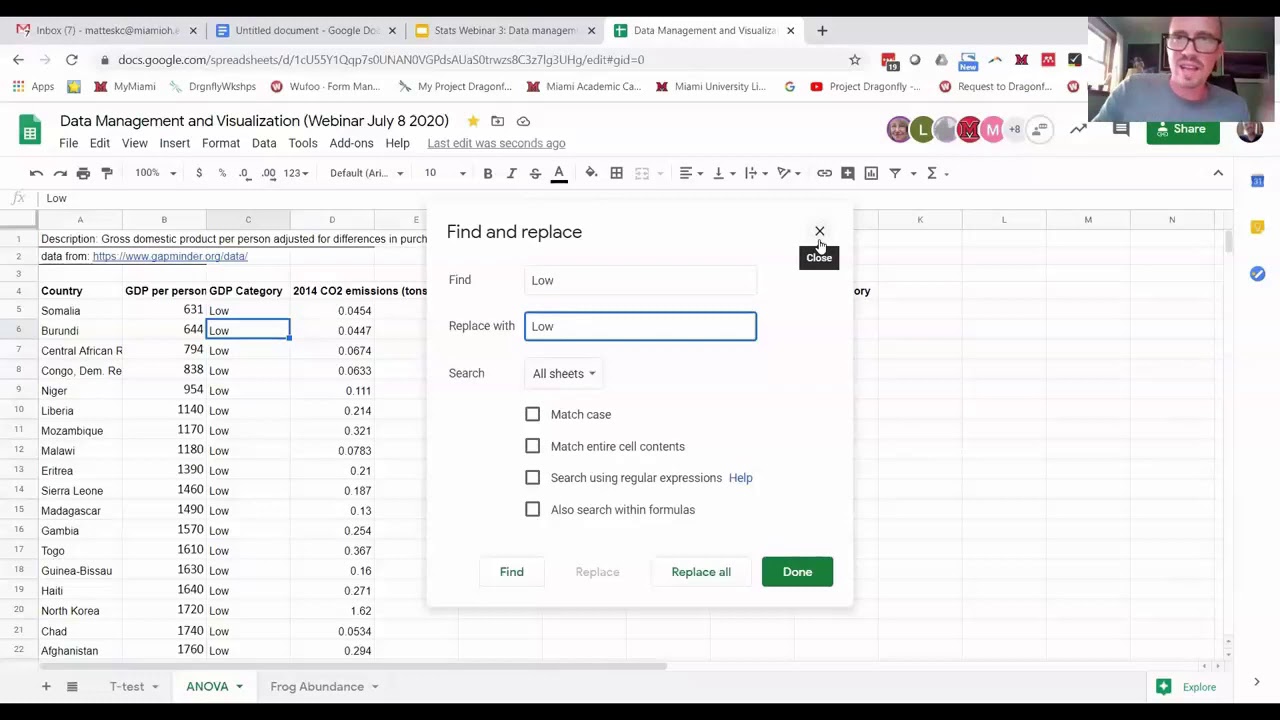The image size is (1280, 720).
Task: Open the text rotation dropdown
Action: coord(790,173)
